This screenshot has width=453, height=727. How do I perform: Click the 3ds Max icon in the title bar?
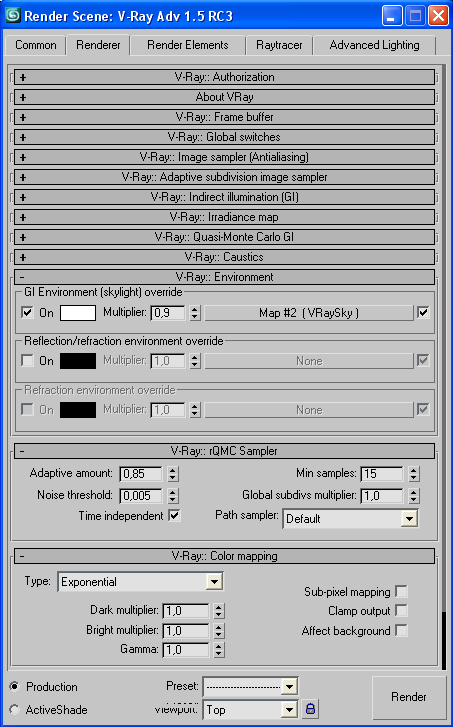(12, 15)
